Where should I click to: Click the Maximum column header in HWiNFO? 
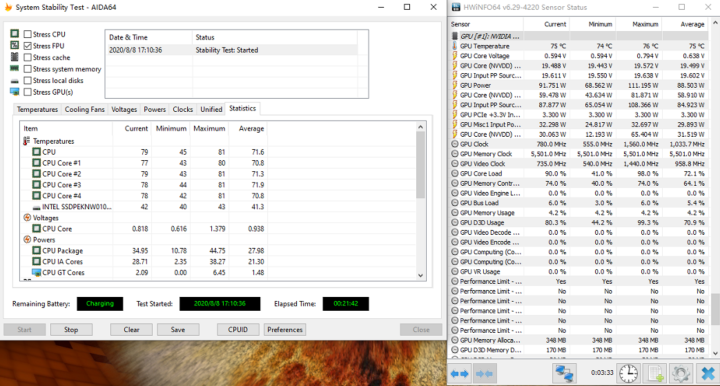pyautogui.click(x=639, y=24)
